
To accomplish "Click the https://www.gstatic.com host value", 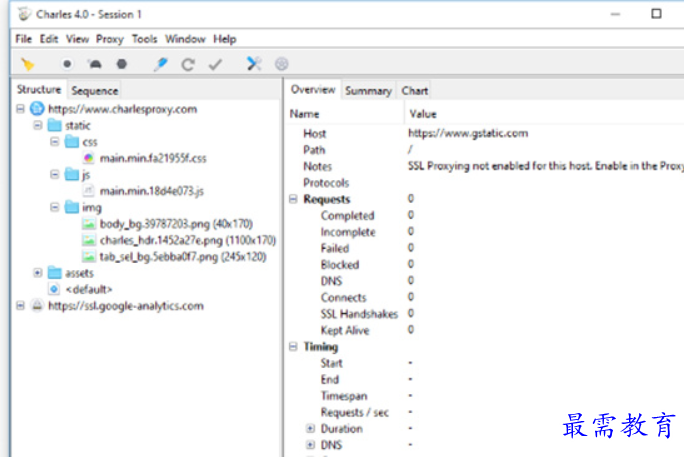I will 468,133.
